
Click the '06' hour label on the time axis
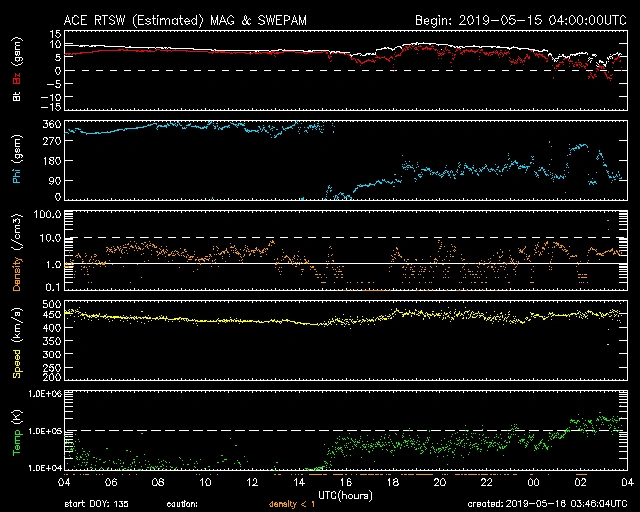[x=111, y=483]
